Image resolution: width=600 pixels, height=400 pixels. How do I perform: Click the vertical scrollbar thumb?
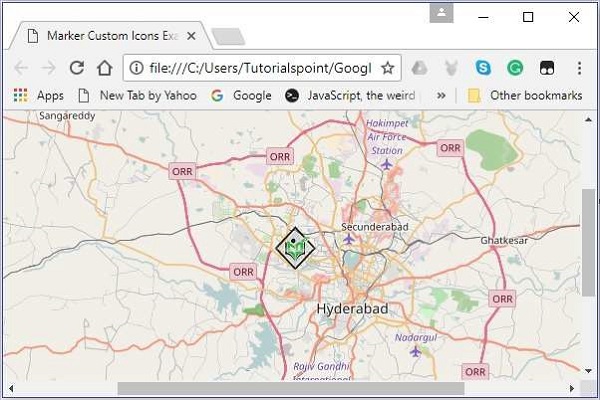point(589,240)
